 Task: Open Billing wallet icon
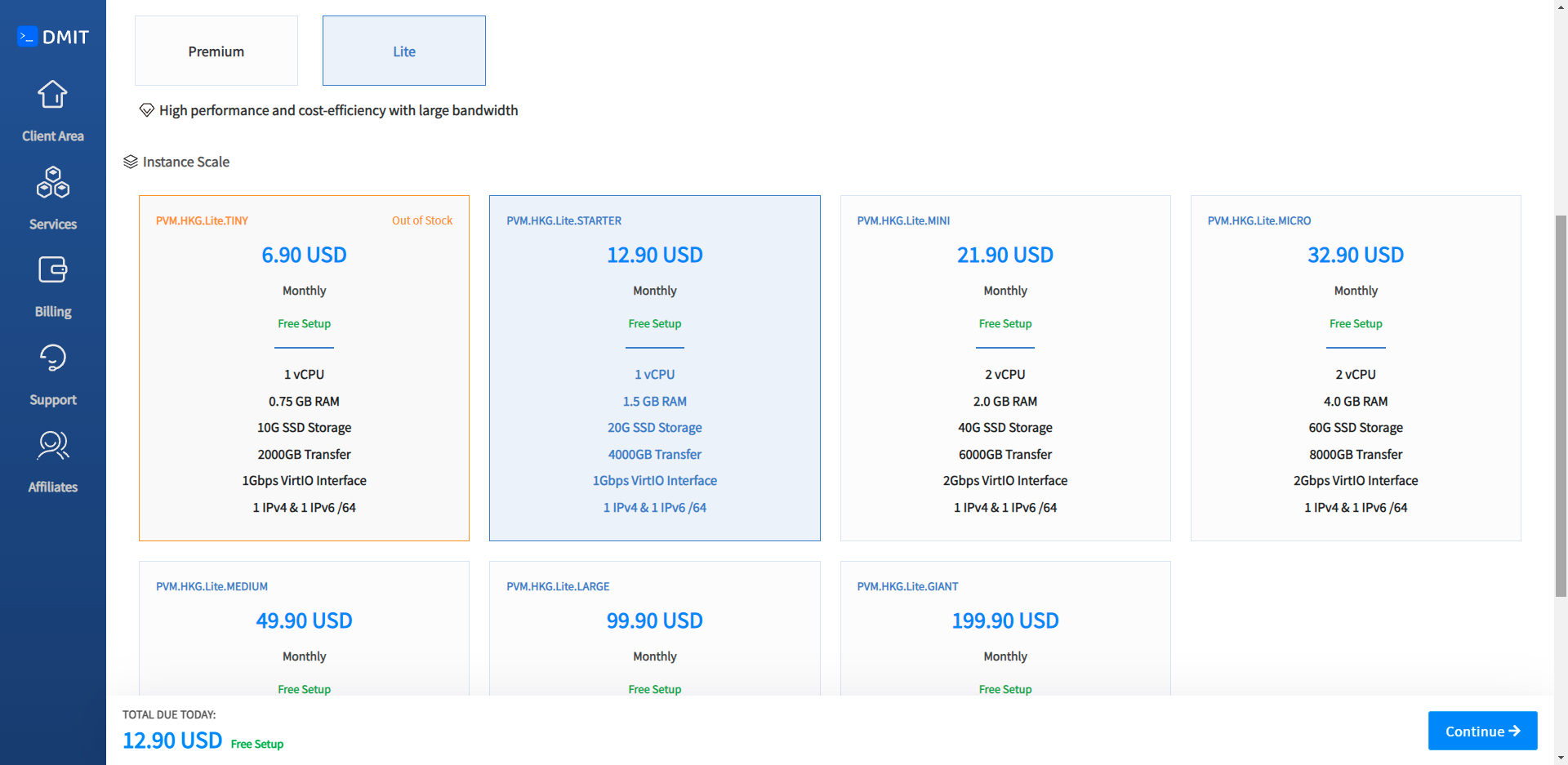point(52,269)
